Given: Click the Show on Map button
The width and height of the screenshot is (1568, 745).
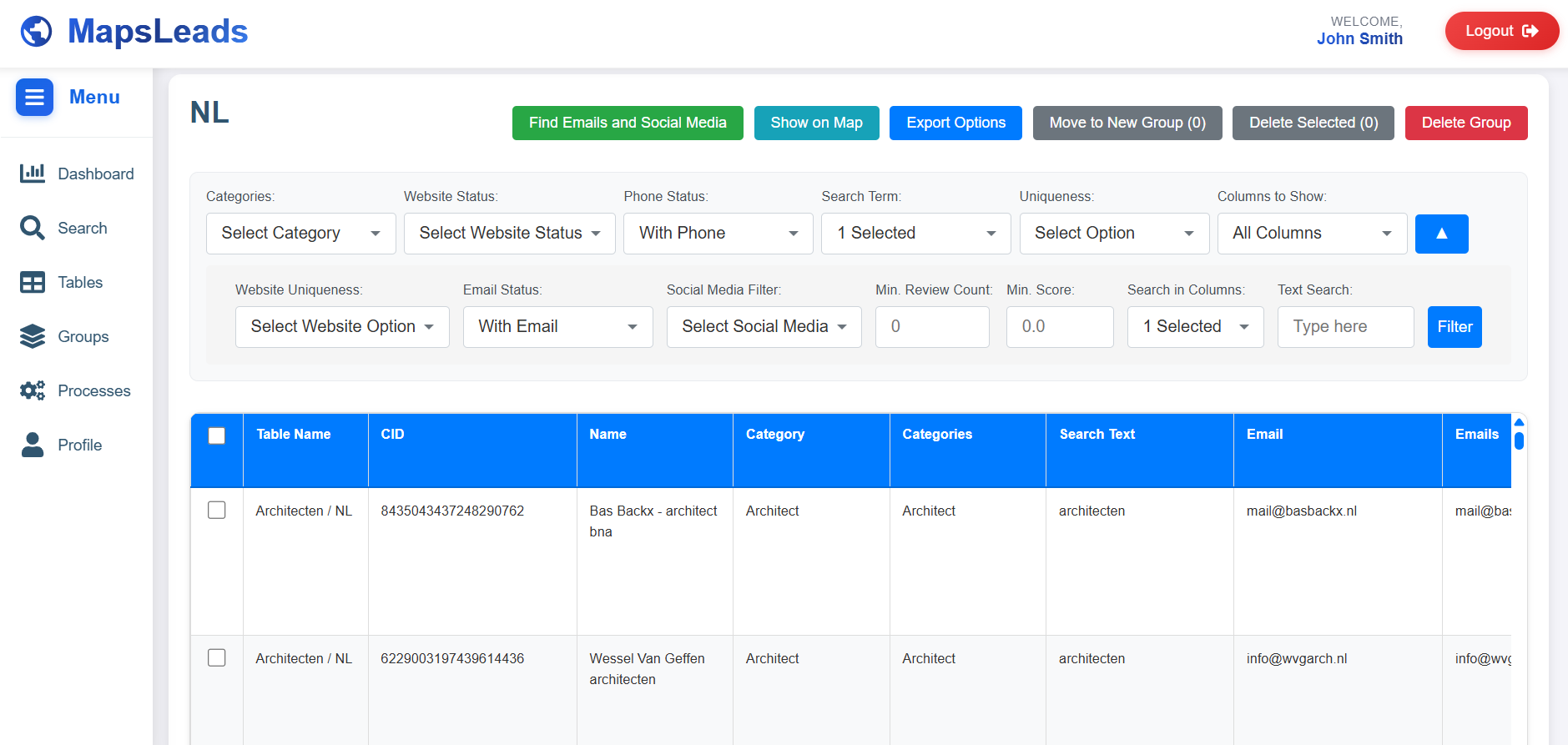Looking at the screenshot, I should (x=817, y=123).
